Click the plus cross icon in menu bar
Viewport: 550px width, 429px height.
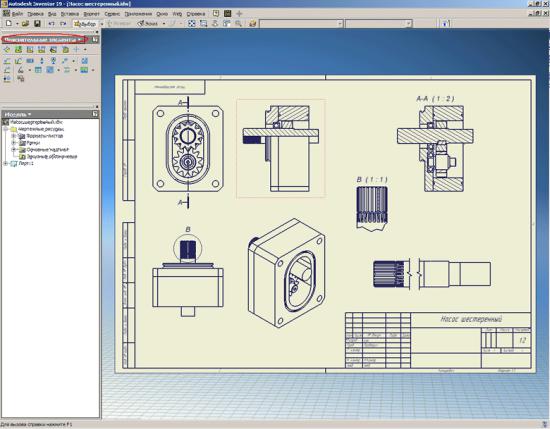point(239,14)
